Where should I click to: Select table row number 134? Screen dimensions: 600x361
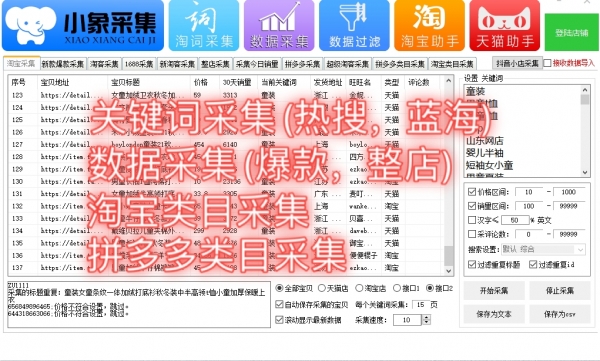point(226,231)
